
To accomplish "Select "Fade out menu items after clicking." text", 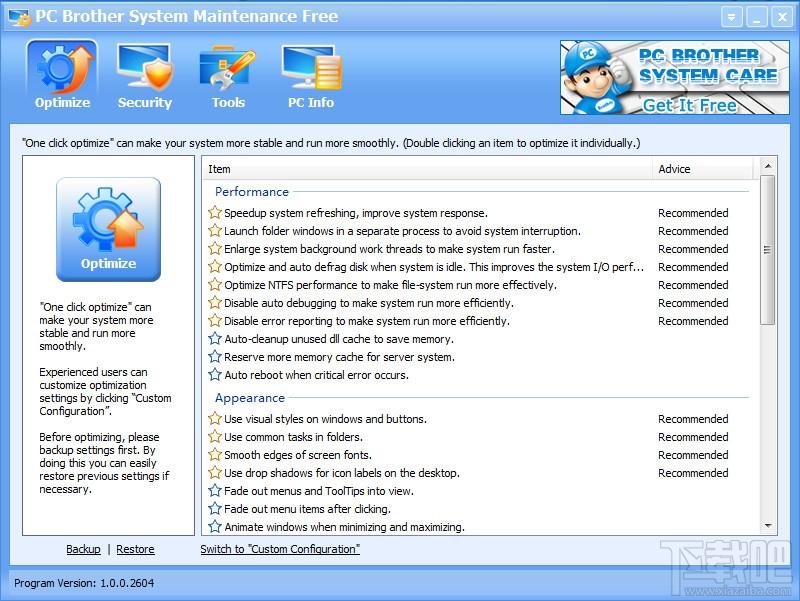I will 308,509.
